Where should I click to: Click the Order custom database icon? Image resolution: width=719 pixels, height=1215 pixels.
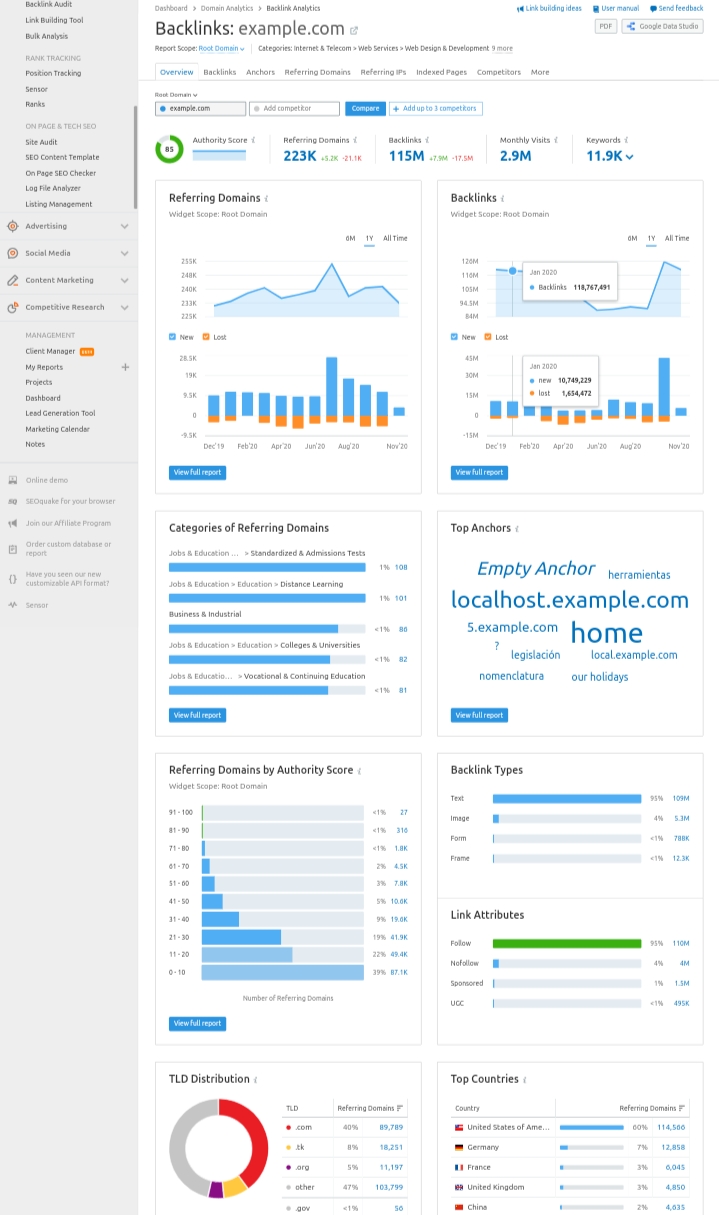[x=13, y=548]
